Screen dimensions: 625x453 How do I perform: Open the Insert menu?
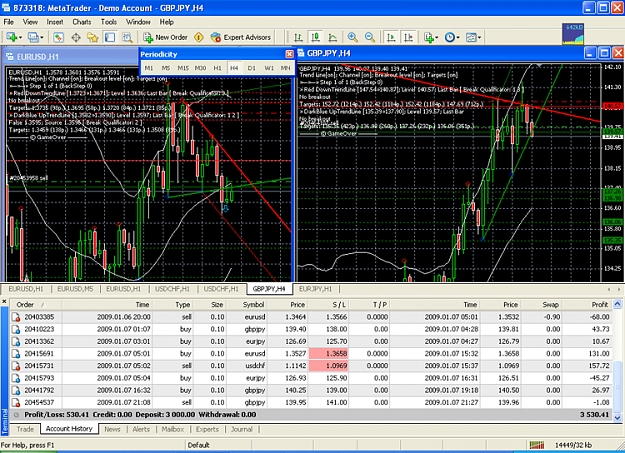55,22
